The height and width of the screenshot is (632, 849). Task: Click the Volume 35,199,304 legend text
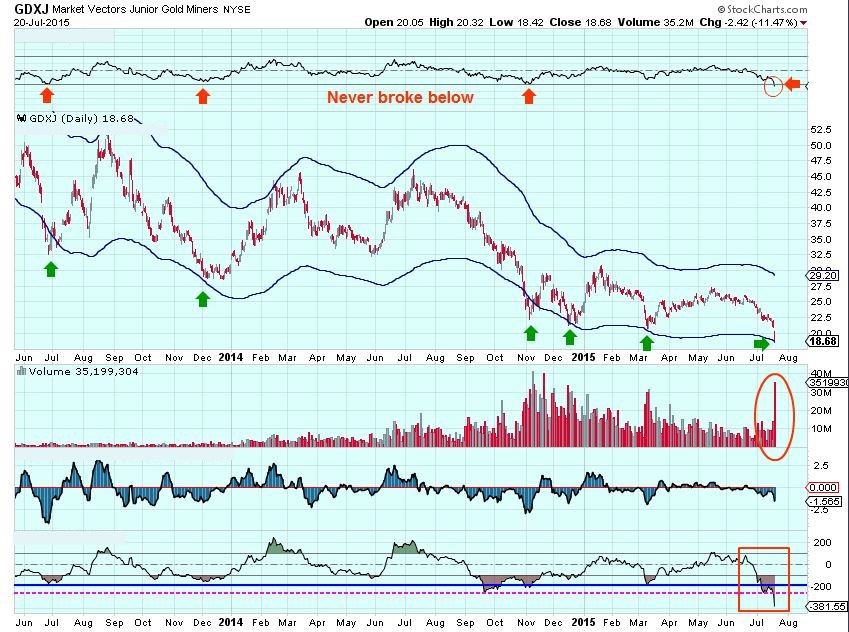point(83,372)
